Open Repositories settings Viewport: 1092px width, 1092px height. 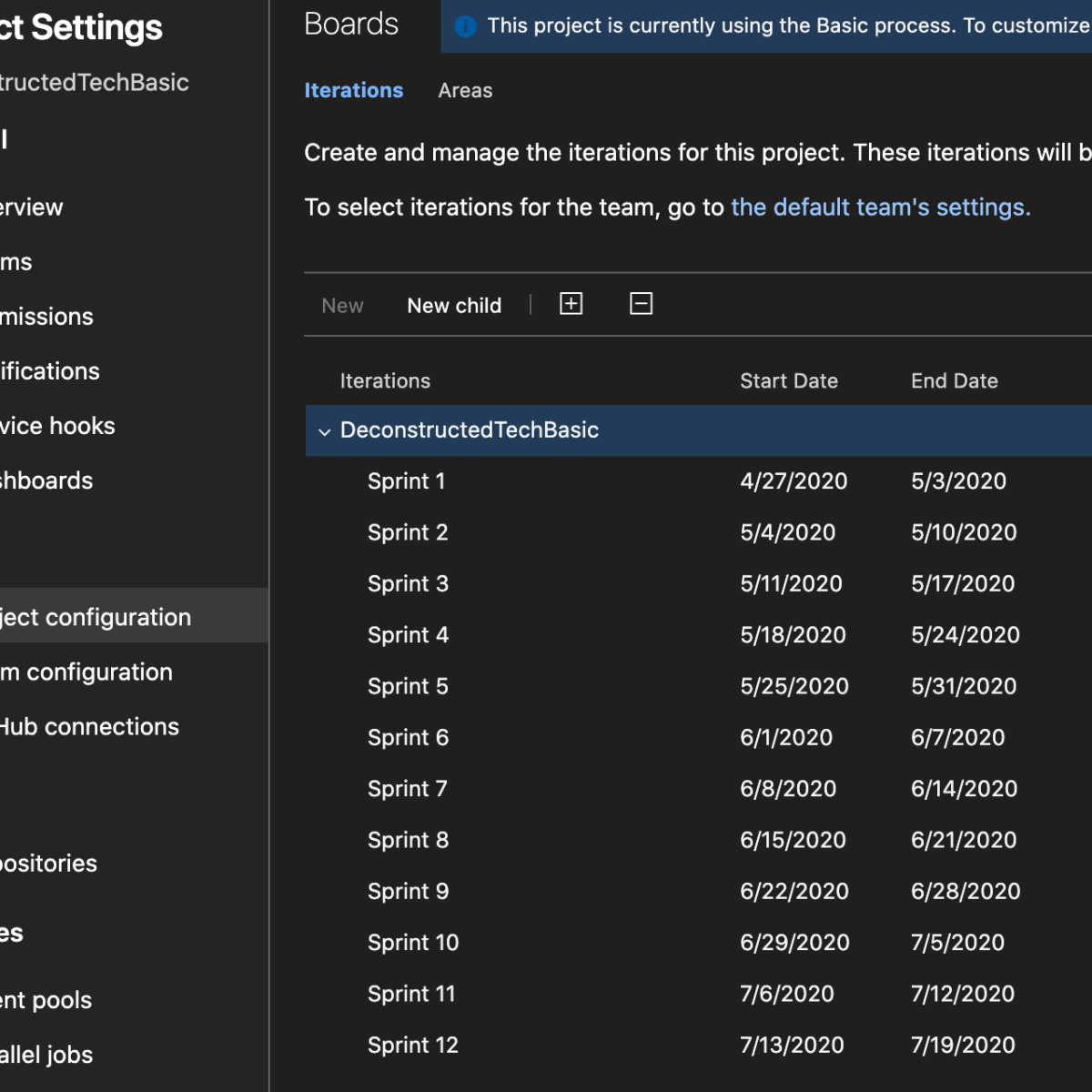pos(48,863)
